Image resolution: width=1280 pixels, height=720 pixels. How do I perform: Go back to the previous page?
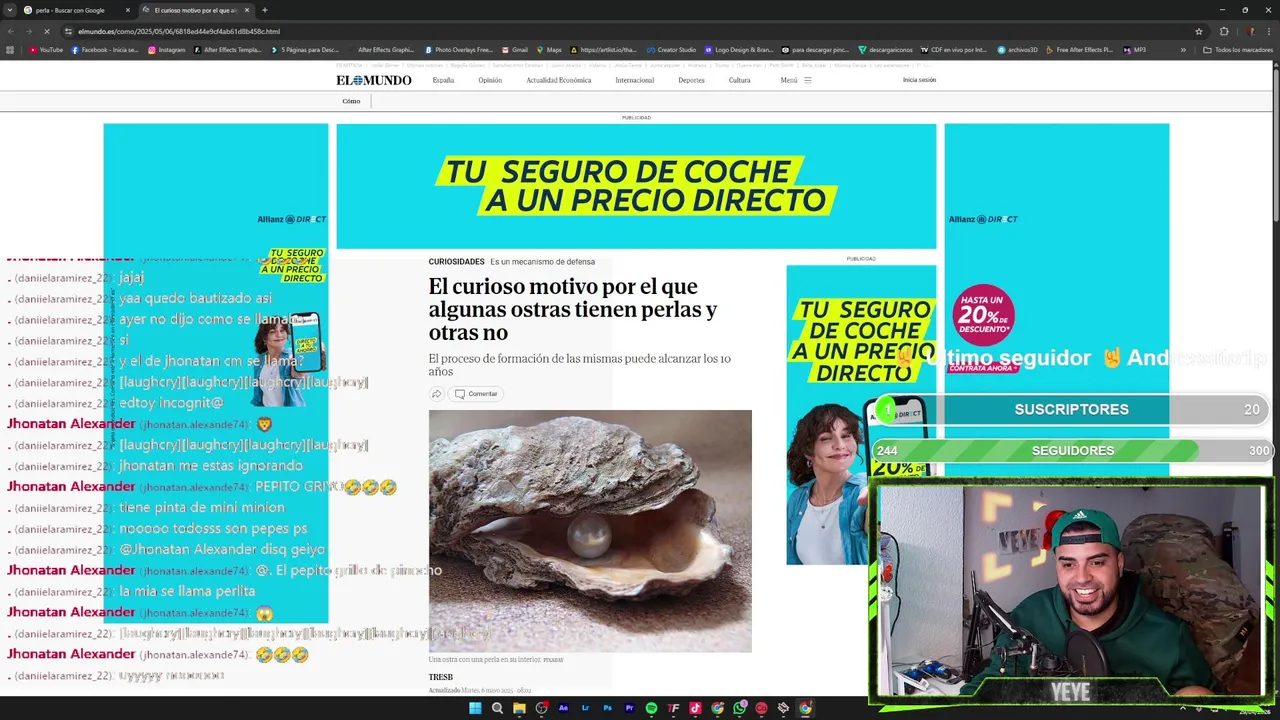click(9, 31)
